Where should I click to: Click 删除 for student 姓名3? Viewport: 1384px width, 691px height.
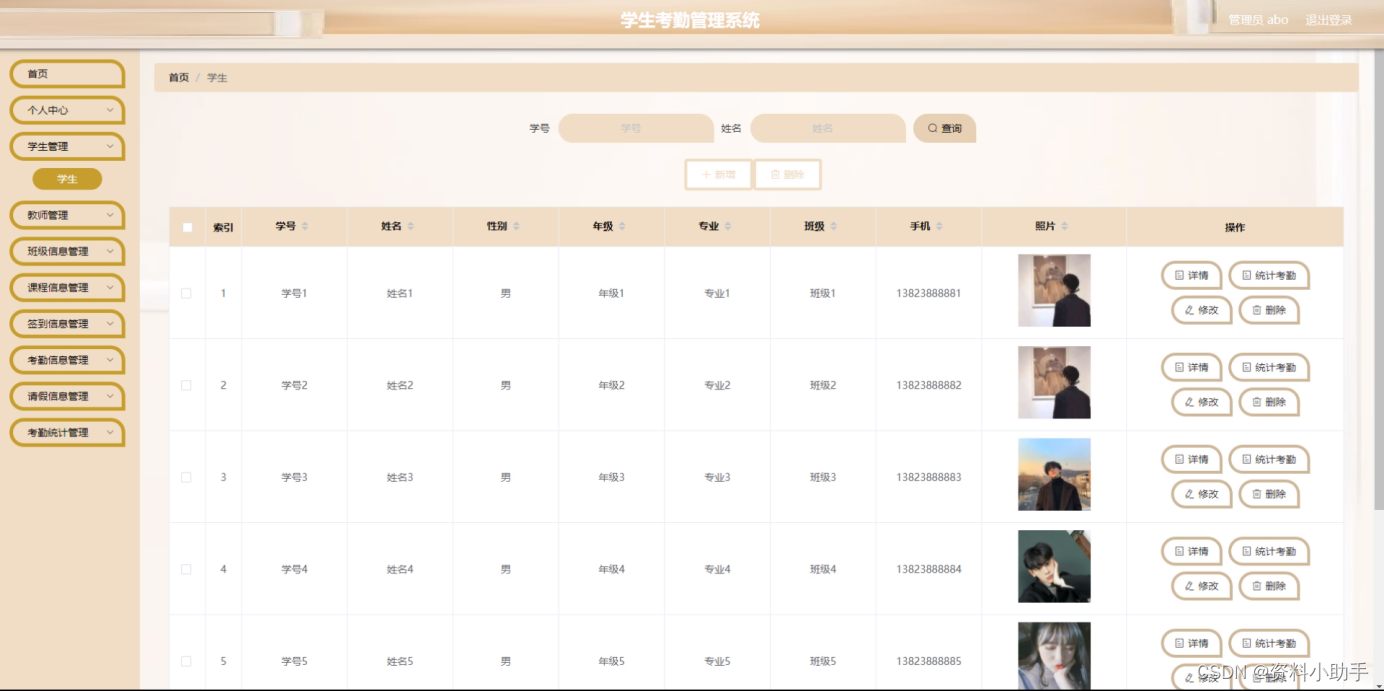(1269, 494)
